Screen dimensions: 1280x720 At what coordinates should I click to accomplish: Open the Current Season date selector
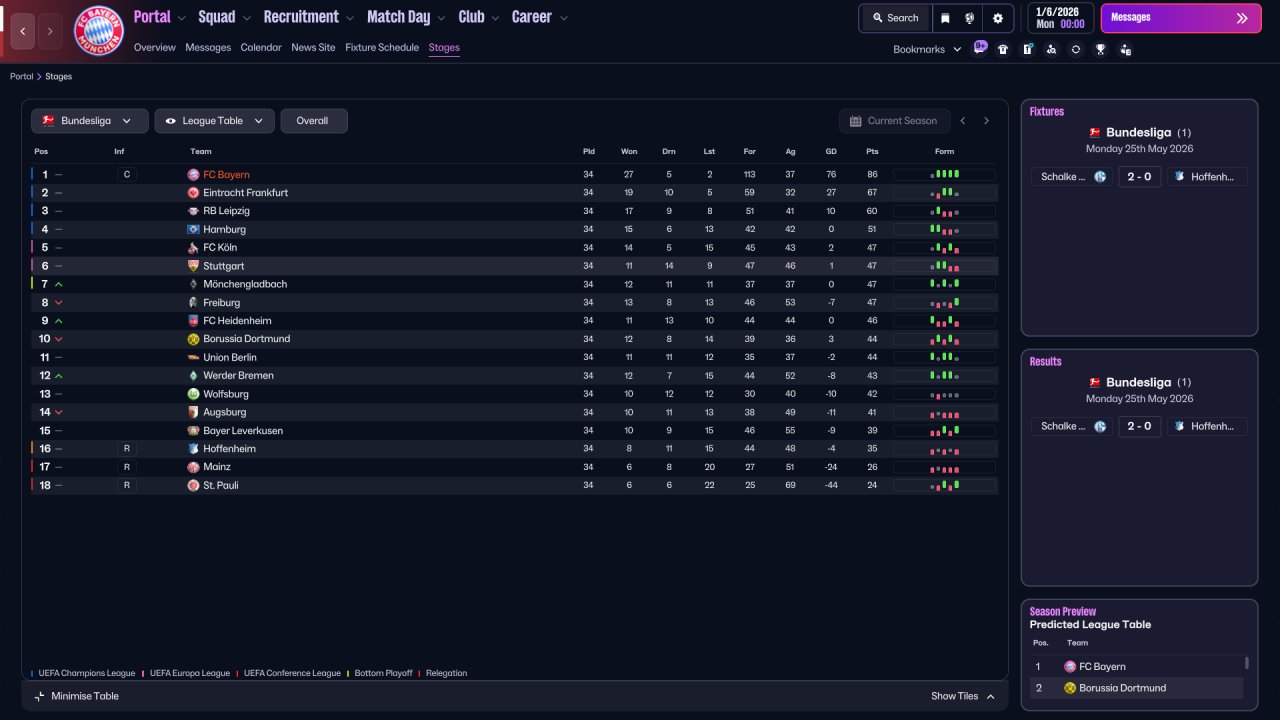[894, 121]
